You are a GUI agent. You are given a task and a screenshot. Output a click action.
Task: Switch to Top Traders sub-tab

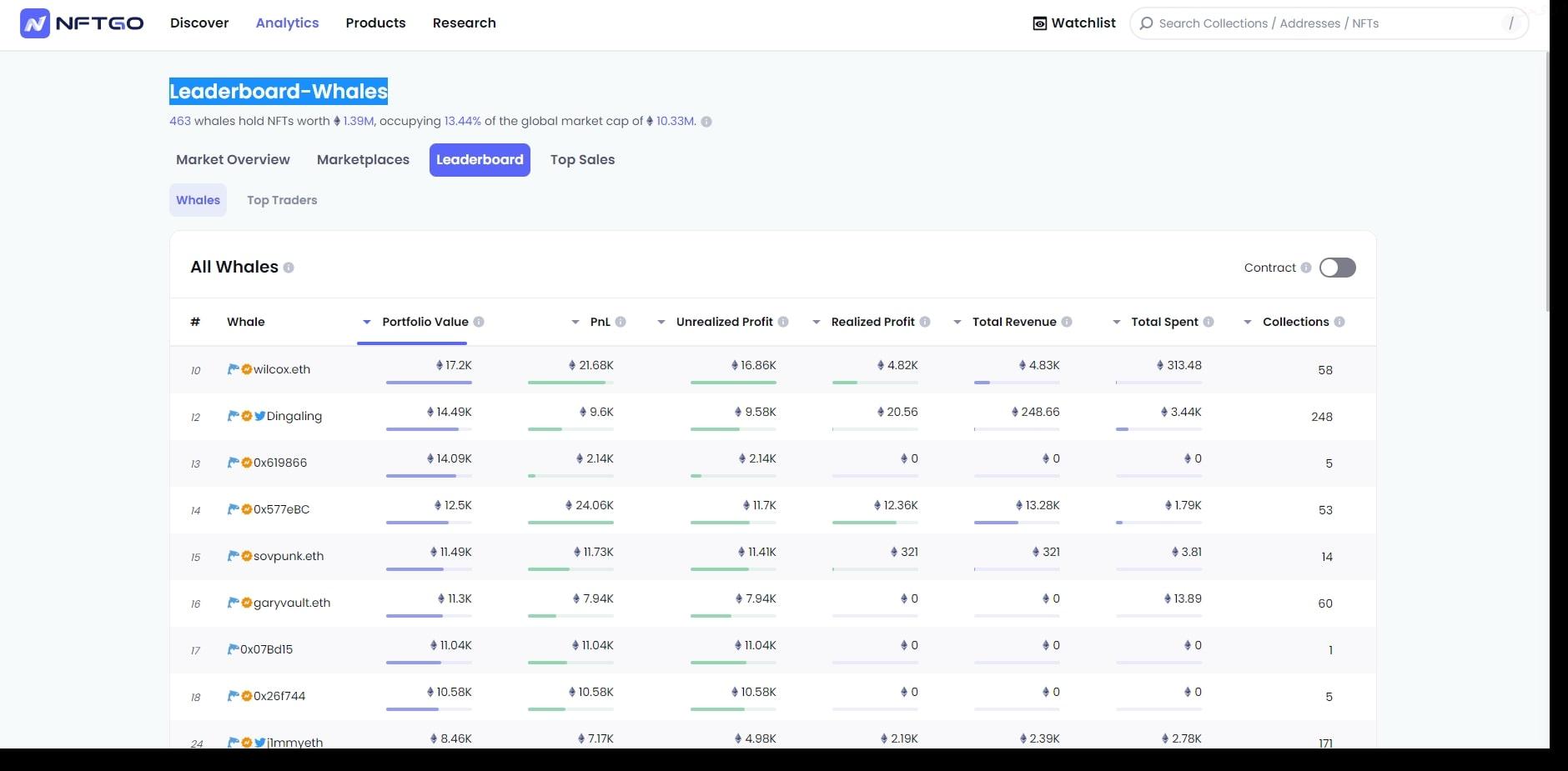(x=282, y=200)
